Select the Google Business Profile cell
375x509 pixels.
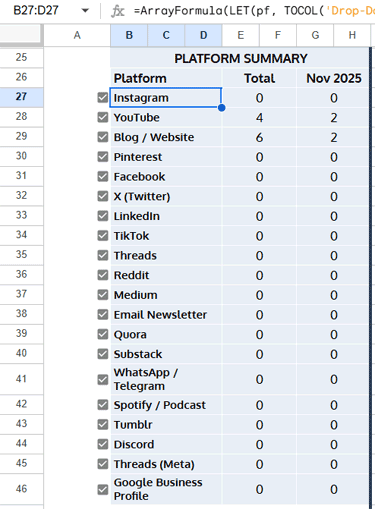tap(166, 489)
